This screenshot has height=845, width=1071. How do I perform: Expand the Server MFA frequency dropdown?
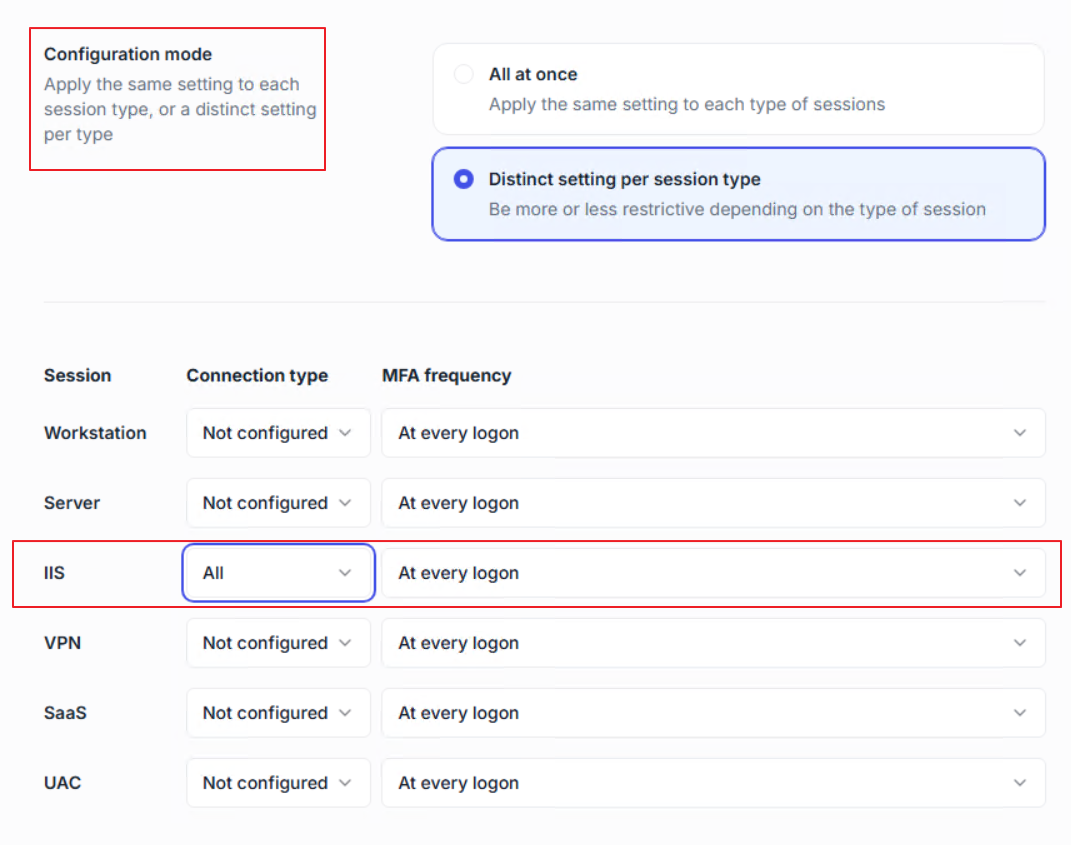coord(712,503)
